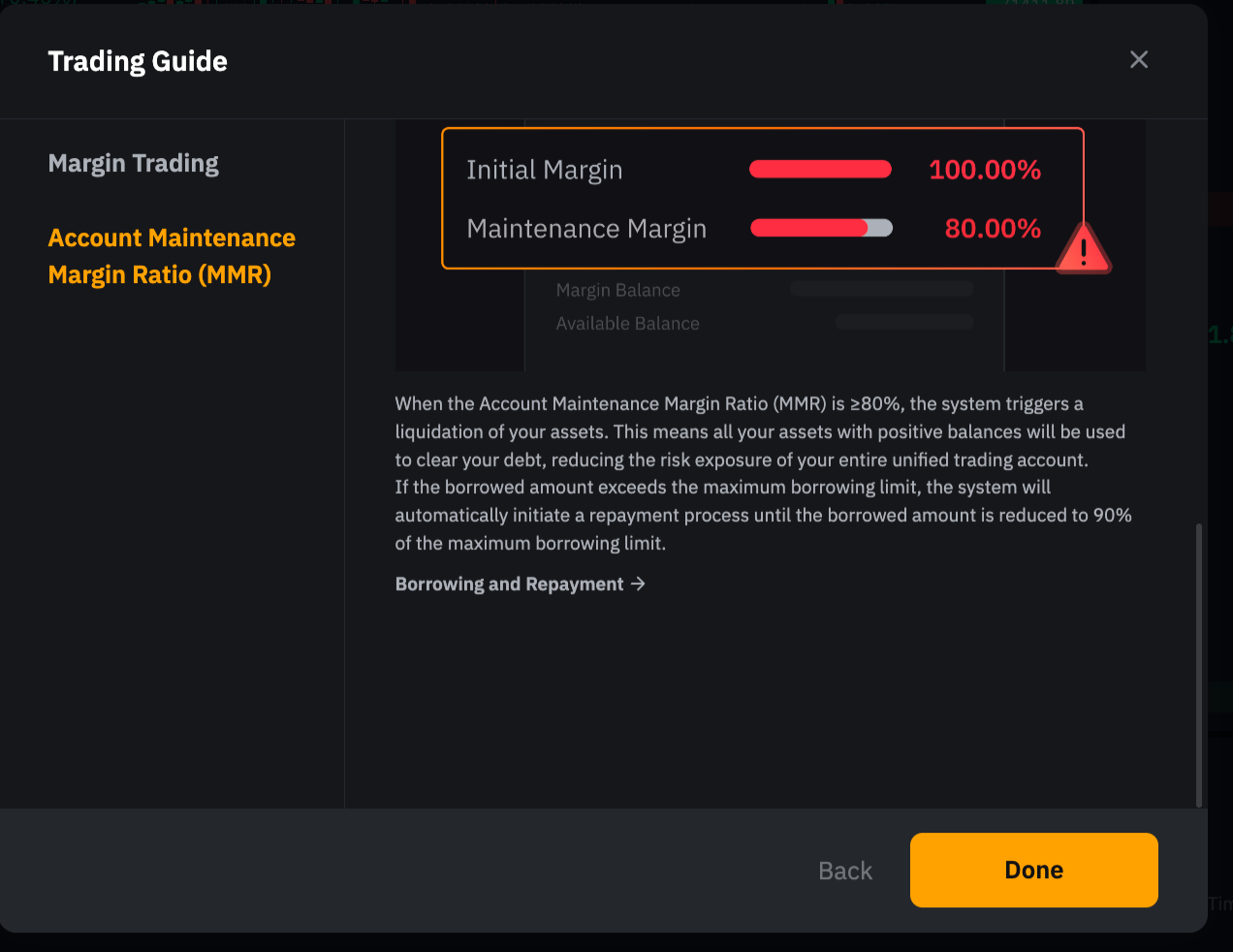Click the 80.00% Maintenance Margin value

(x=993, y=229)
